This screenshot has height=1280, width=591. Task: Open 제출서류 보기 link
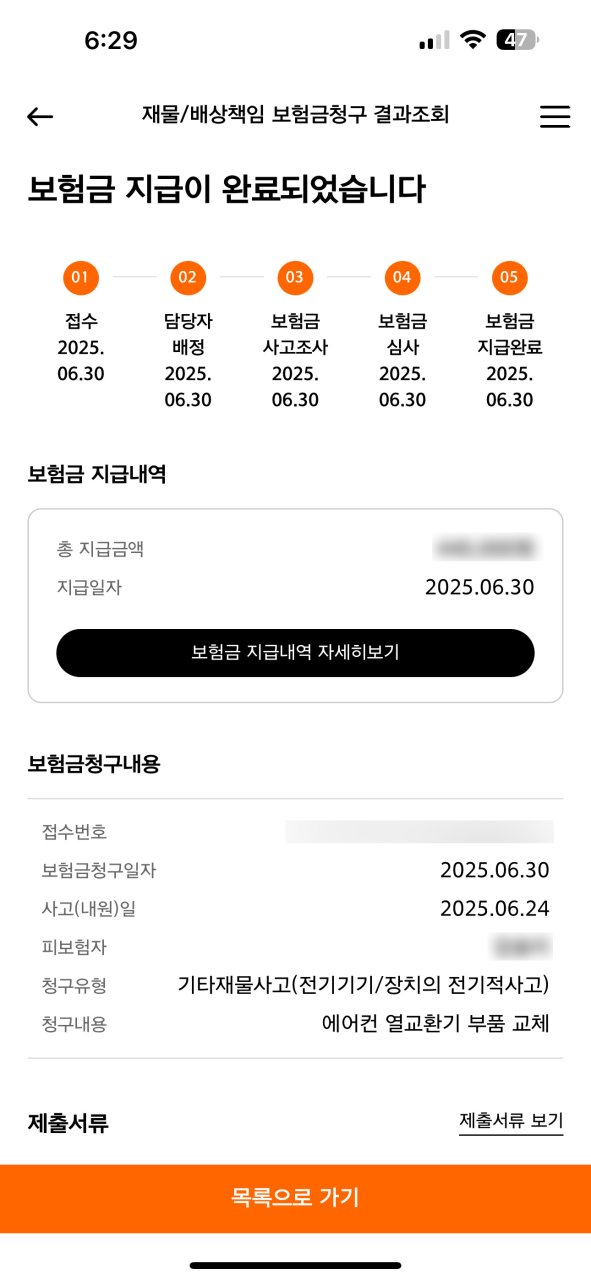[x=511, y=1120]
